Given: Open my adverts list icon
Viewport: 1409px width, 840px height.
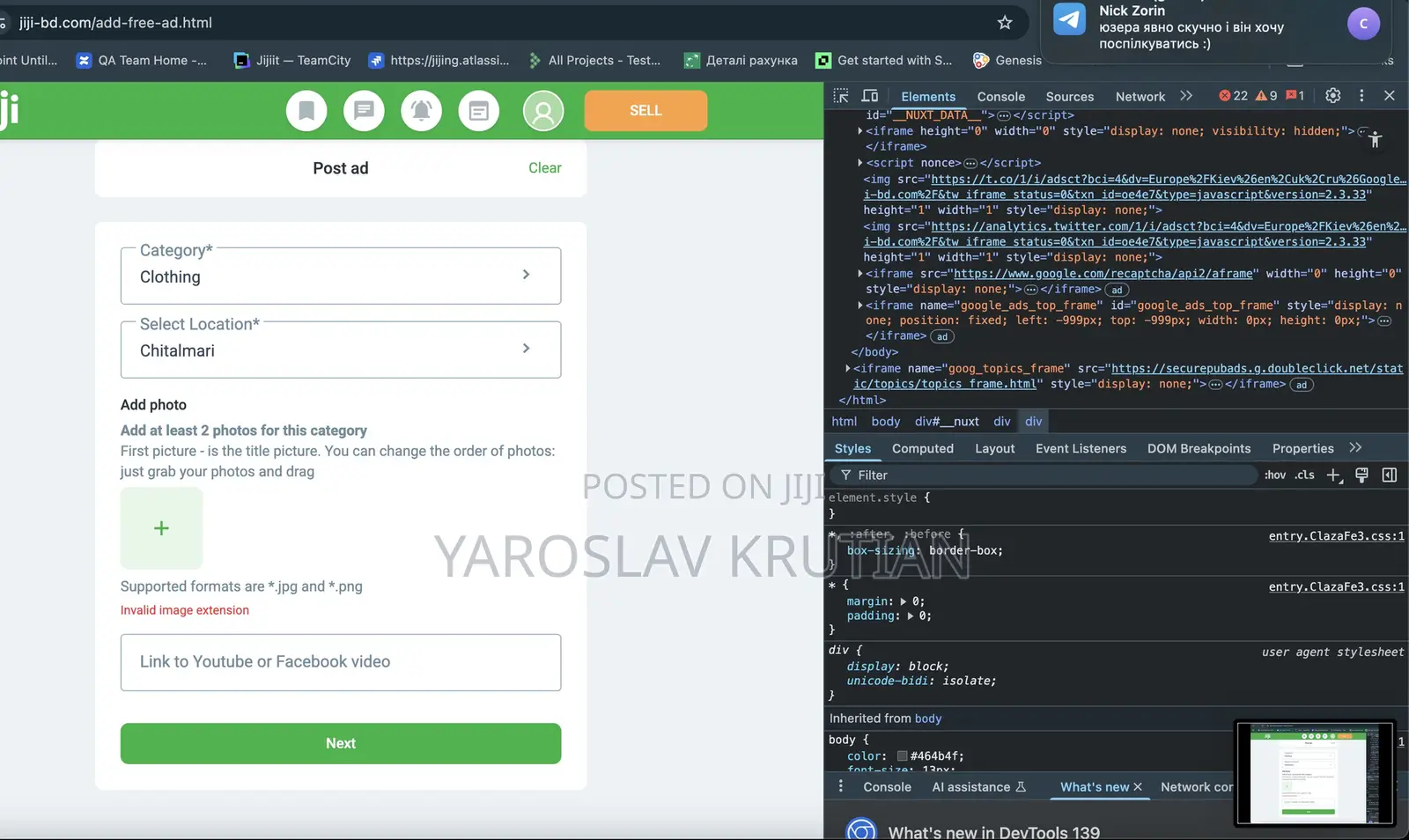Looking at the screenshot, I should tap(479, 111).
